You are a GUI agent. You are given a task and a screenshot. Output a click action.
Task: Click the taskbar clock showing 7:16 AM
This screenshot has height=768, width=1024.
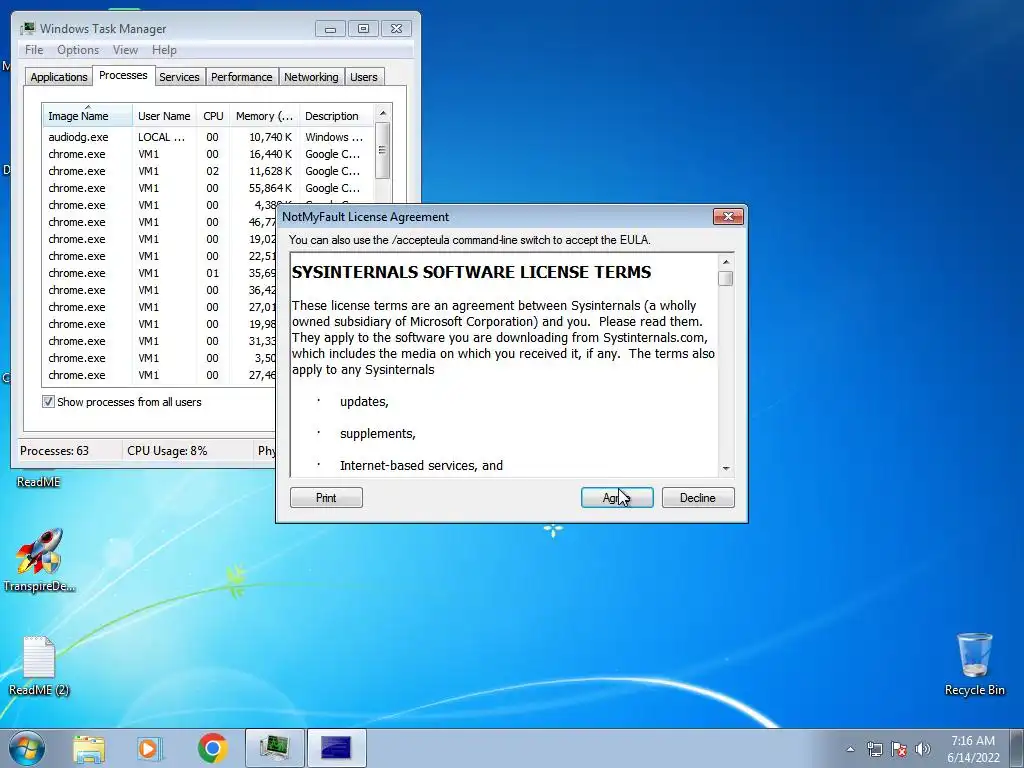[973, 749]
